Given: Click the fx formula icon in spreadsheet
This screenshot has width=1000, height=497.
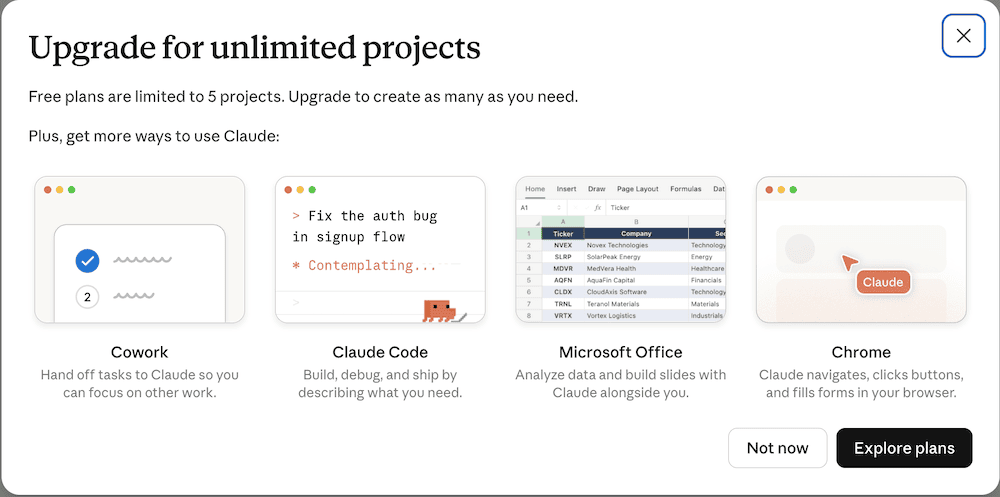Looking at the screenshot, I should pos(598,208).
